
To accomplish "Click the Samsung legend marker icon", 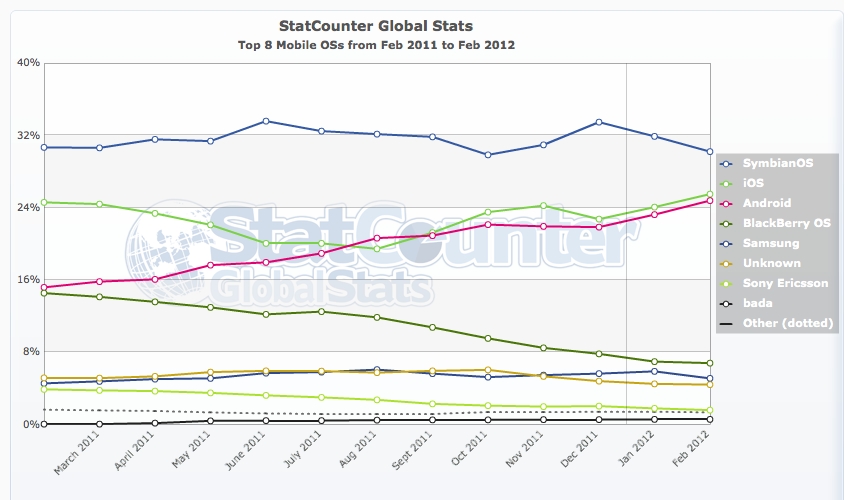I will point(727,243).
